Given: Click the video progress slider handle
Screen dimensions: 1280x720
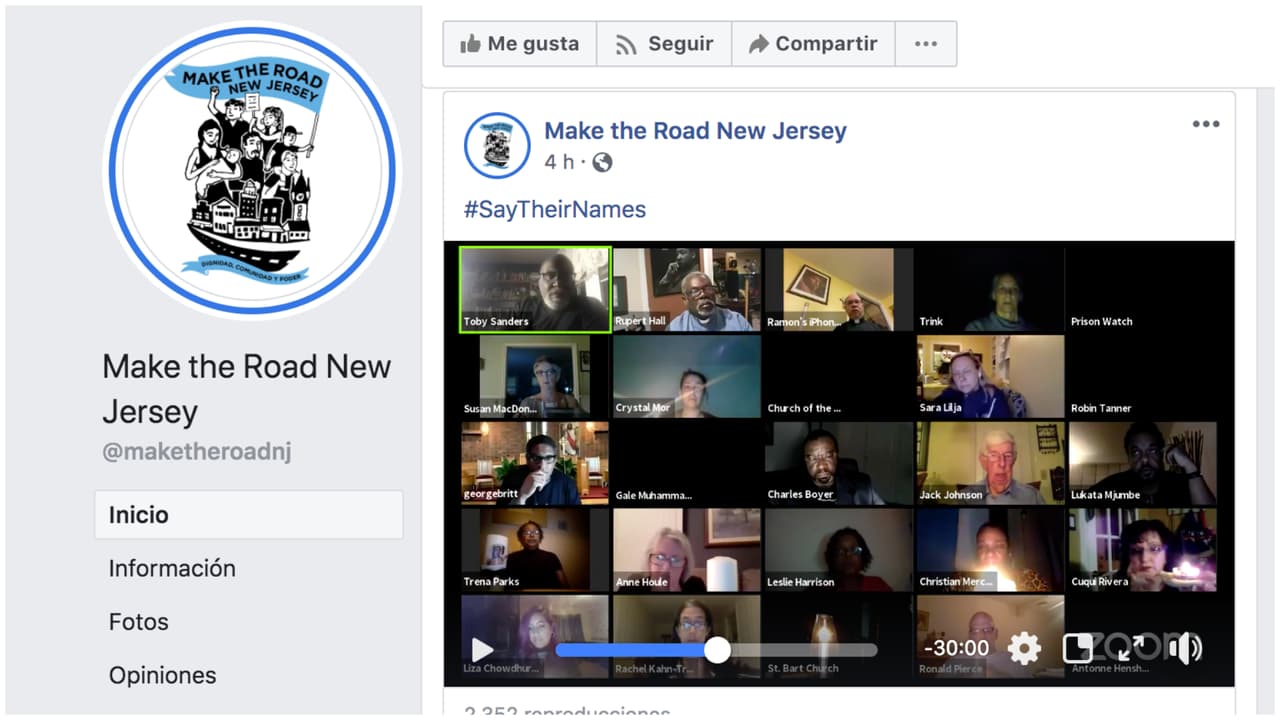Looking at the screenshot, I should tap(717, 650).
